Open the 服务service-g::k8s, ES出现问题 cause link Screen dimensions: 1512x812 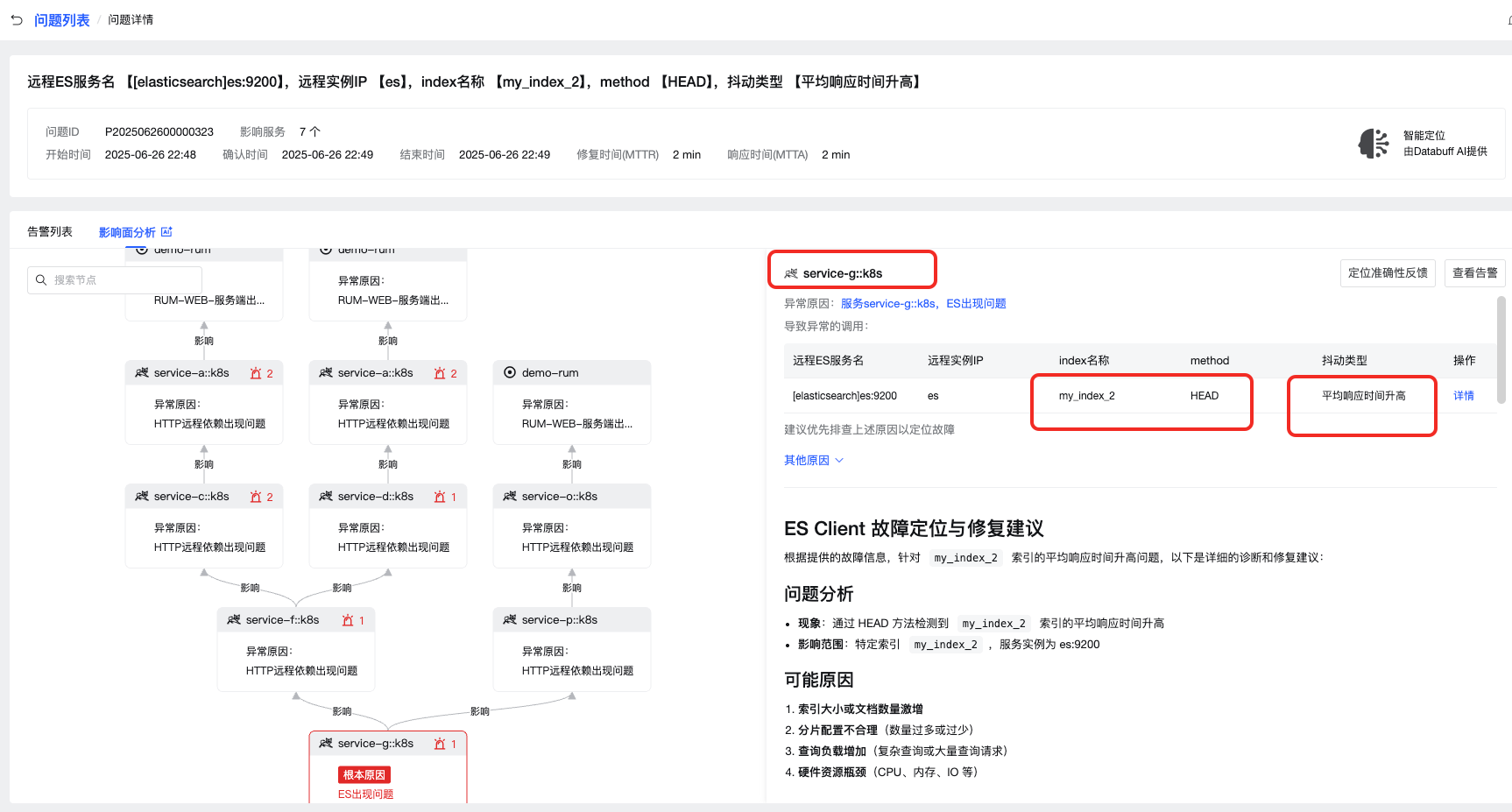[x=923, y=304]
